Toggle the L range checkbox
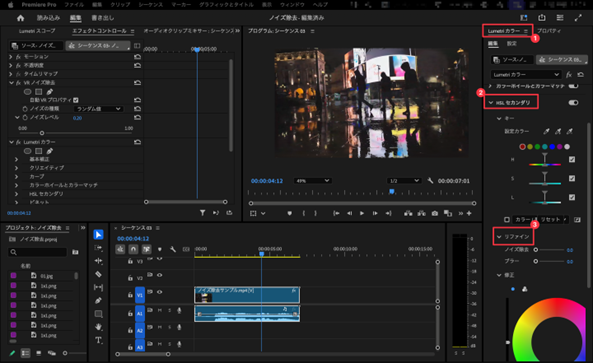593x363 pixels. [572, 197]
